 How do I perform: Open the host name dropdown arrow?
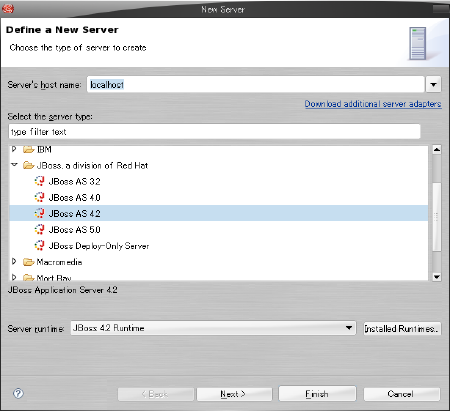(x=433, y=85)
